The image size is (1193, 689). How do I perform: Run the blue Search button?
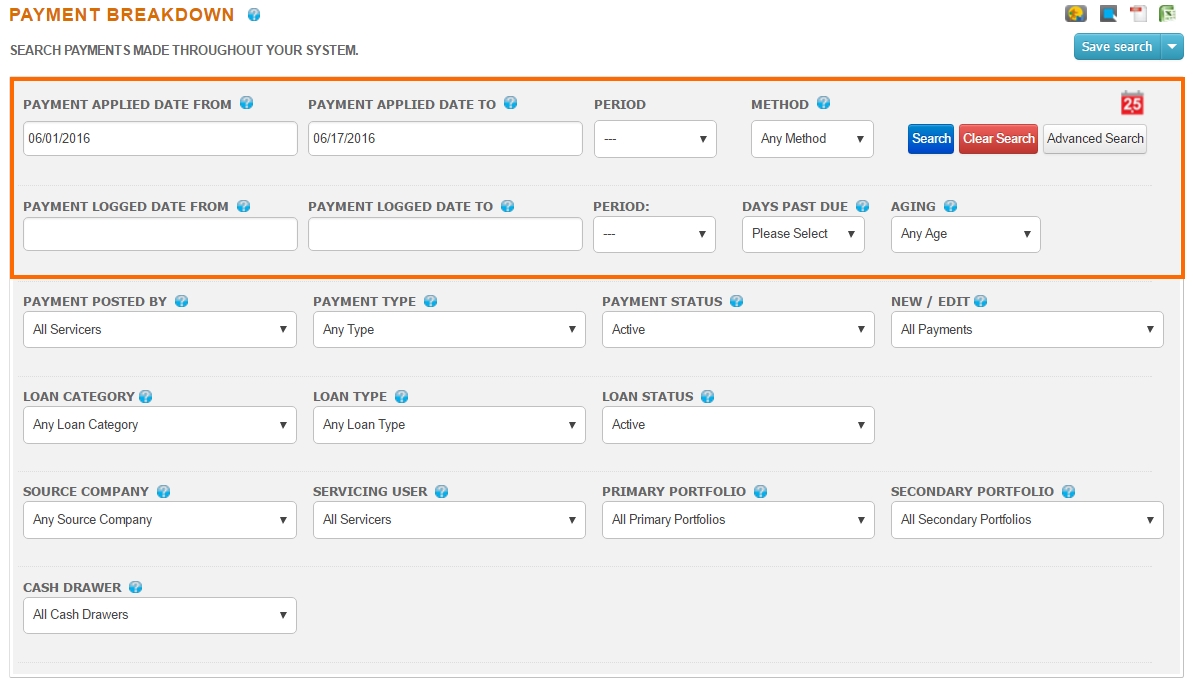931,138
